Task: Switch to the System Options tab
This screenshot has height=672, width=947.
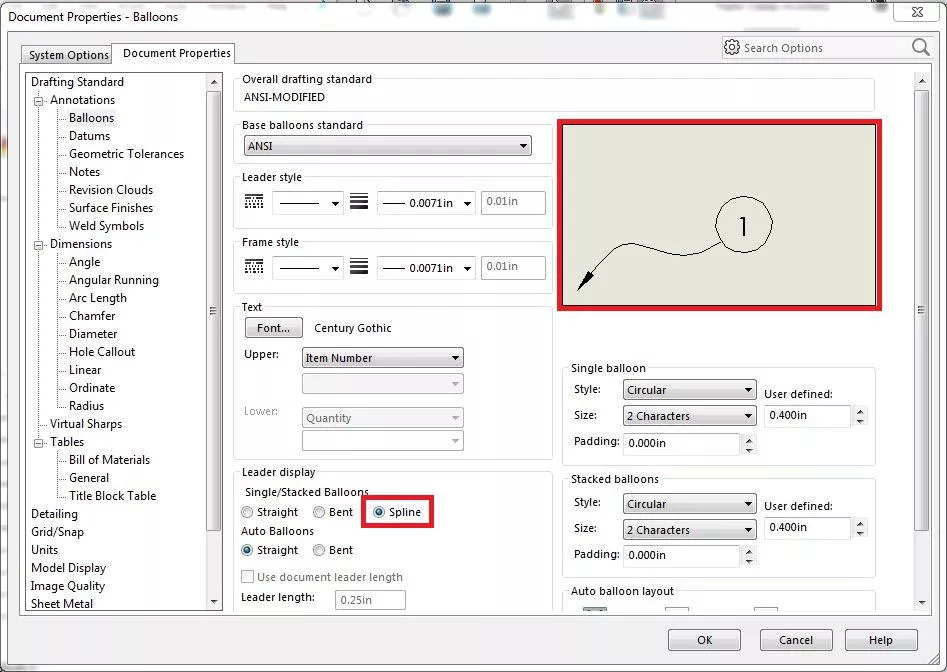Action: pyautogui.click(x=68, y=54)
